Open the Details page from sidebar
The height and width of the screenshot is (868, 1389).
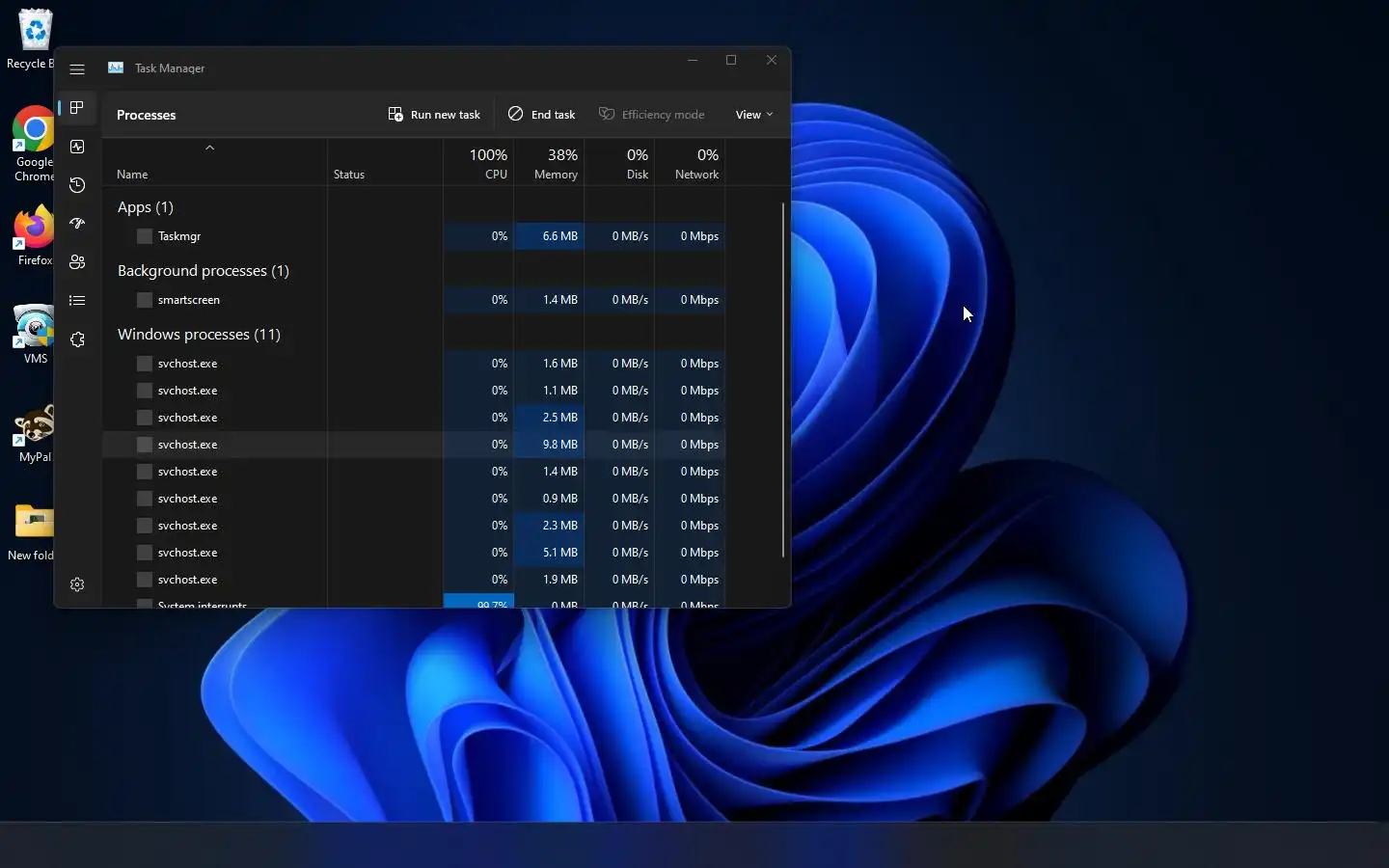click(x=77, y=301)
